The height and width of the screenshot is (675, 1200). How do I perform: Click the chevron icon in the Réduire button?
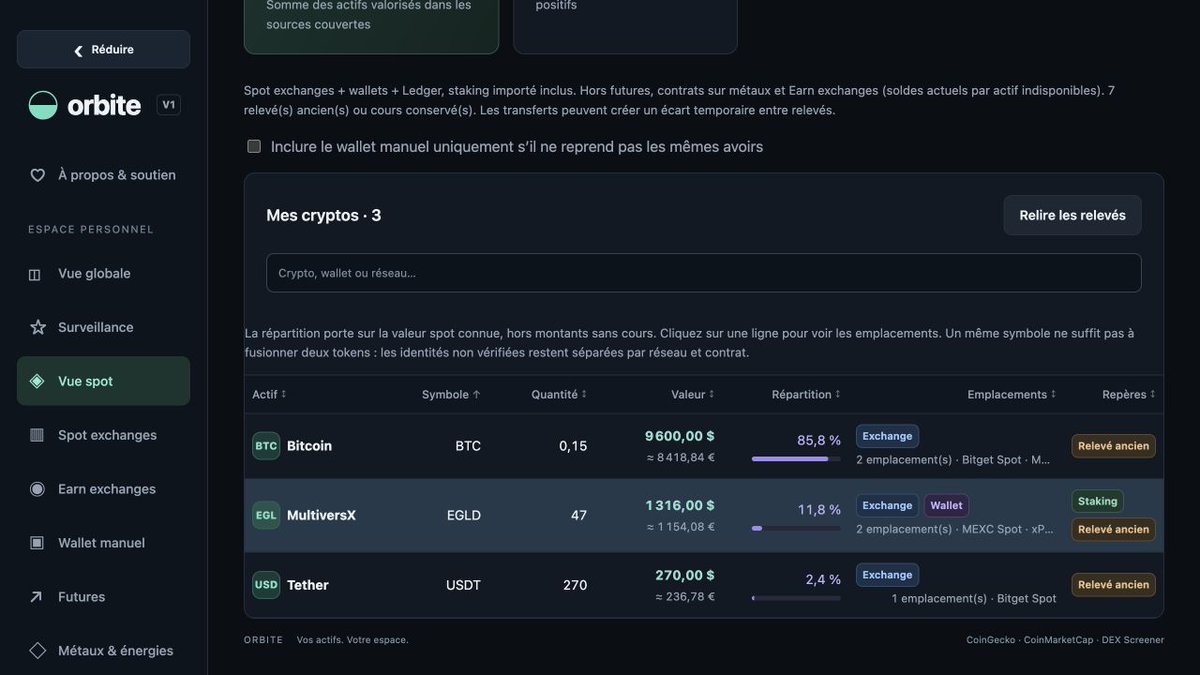pyautogui.click(x=78, y=50)
